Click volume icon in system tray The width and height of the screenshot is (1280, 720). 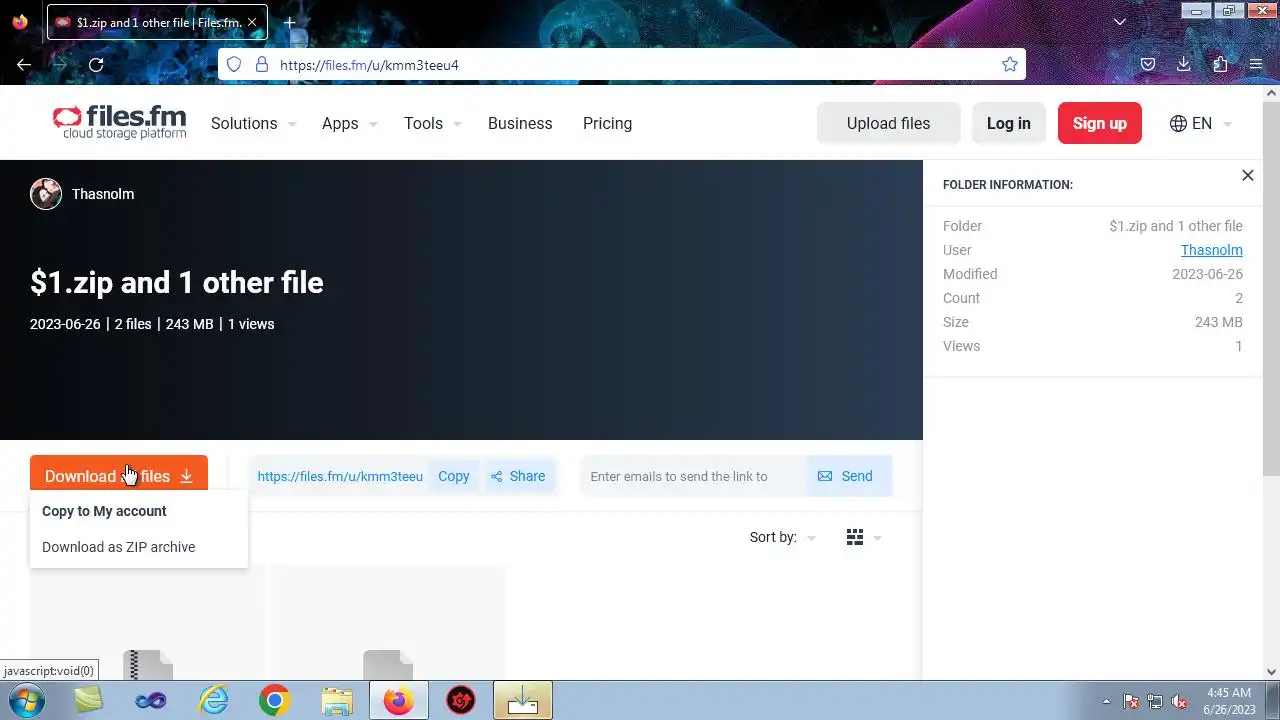pos(1179,701)
